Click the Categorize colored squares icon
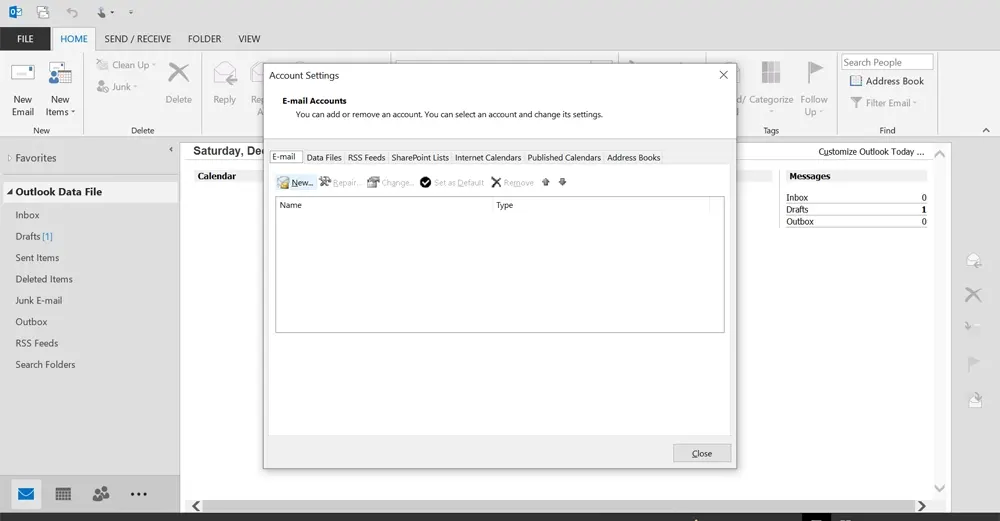This screenshot has height=521, width=1000. point(771,72)
